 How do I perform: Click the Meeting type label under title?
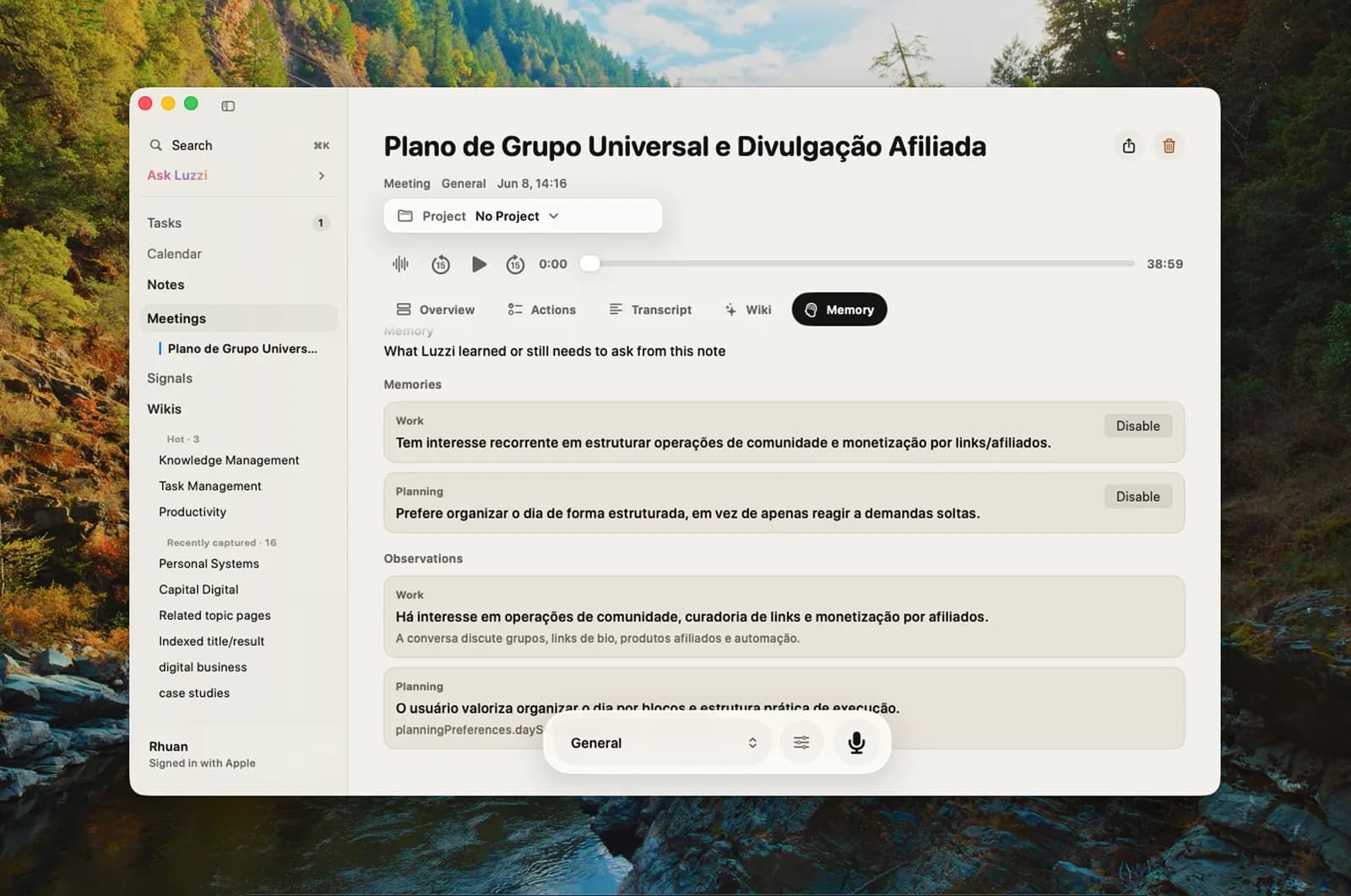407,183
